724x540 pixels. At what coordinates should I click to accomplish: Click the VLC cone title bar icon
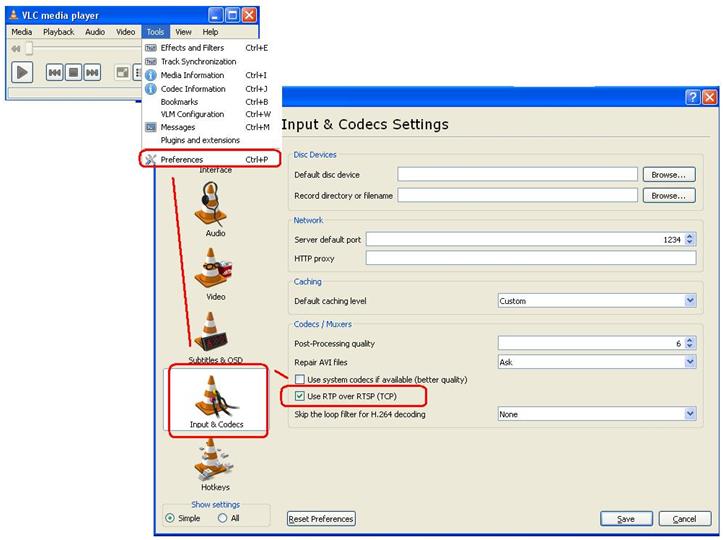point(14,15)
